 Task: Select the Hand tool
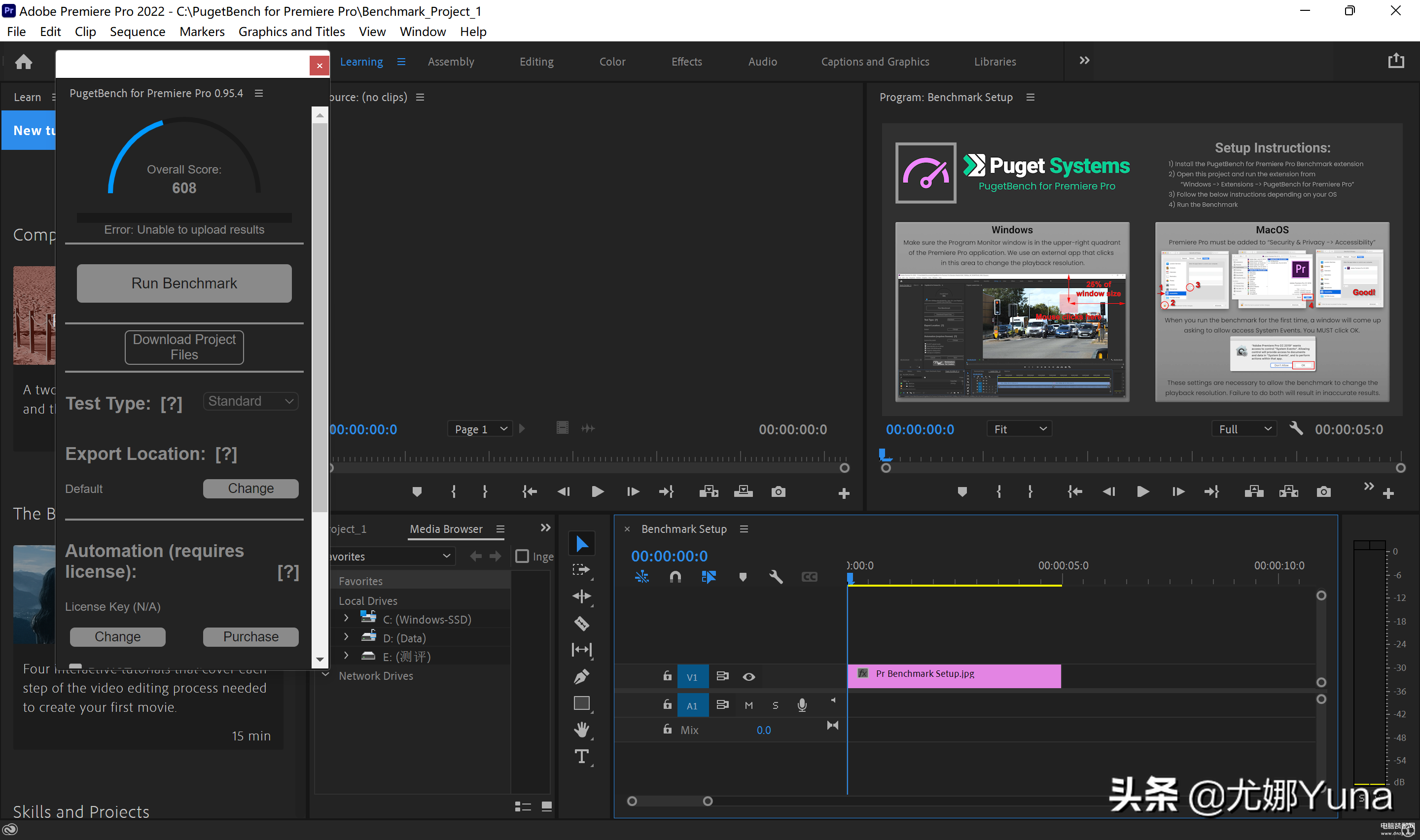point(581,730)
